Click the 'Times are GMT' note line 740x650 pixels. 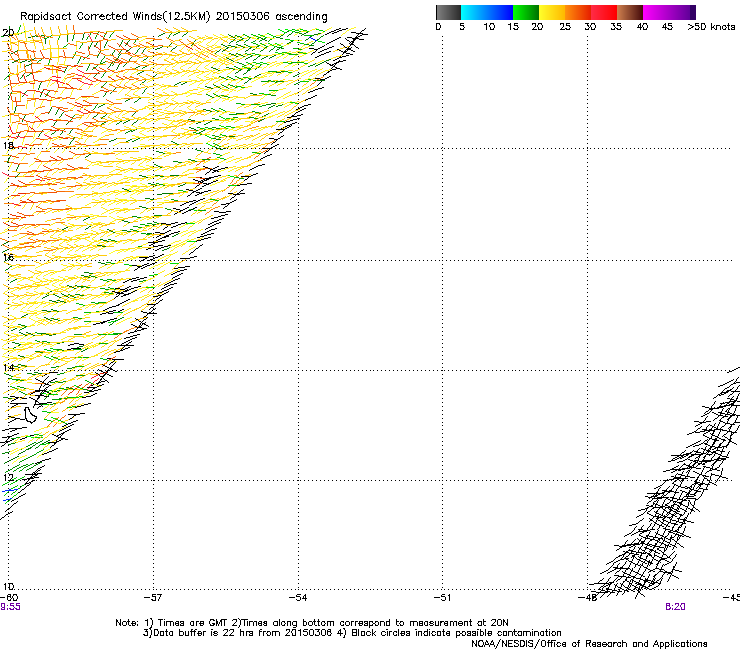[x=312, y=623]
